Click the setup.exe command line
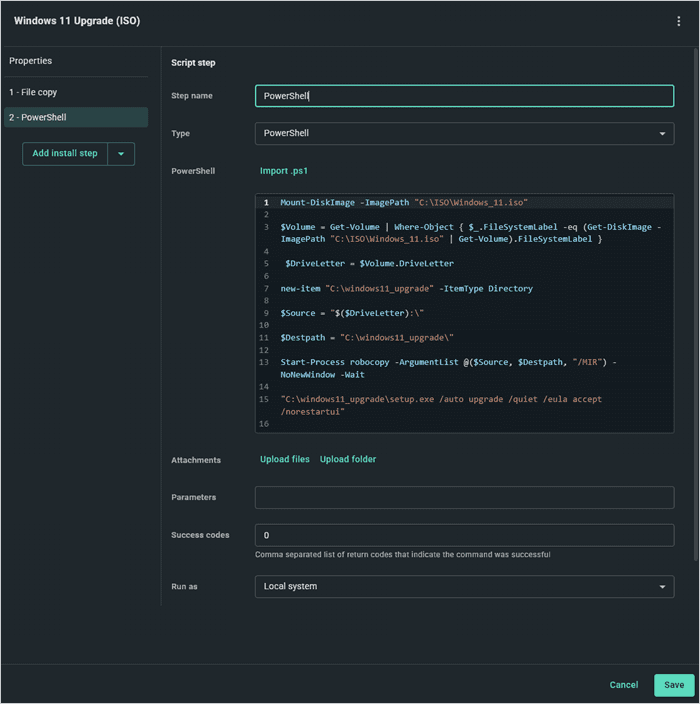The image size is (700, 704). [x=441, y=405]
